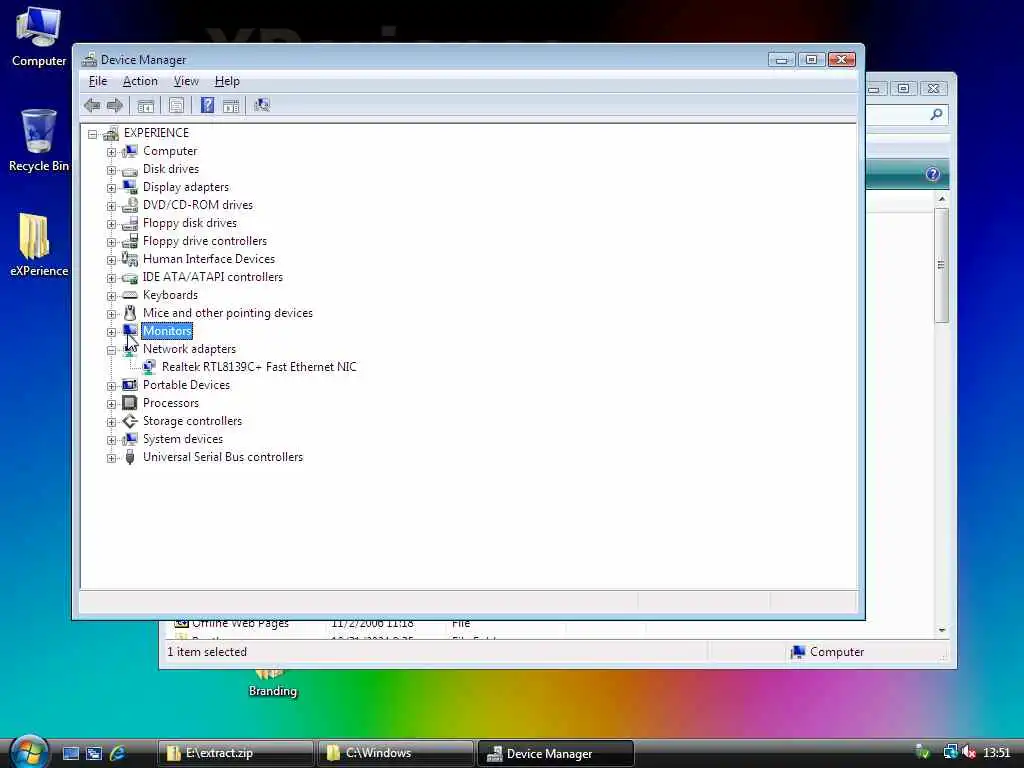Expand the Computer tree node
Screen dimensions: 1024x768
click(x=112, y=152)
